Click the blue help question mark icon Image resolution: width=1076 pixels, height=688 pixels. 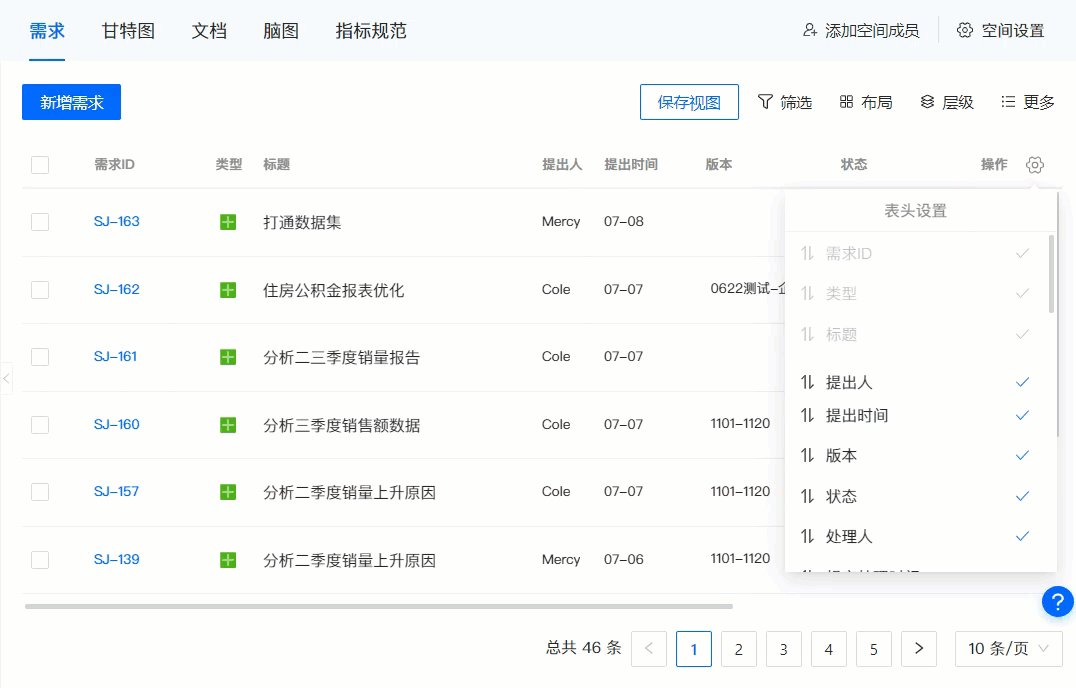pos(1057,601)
